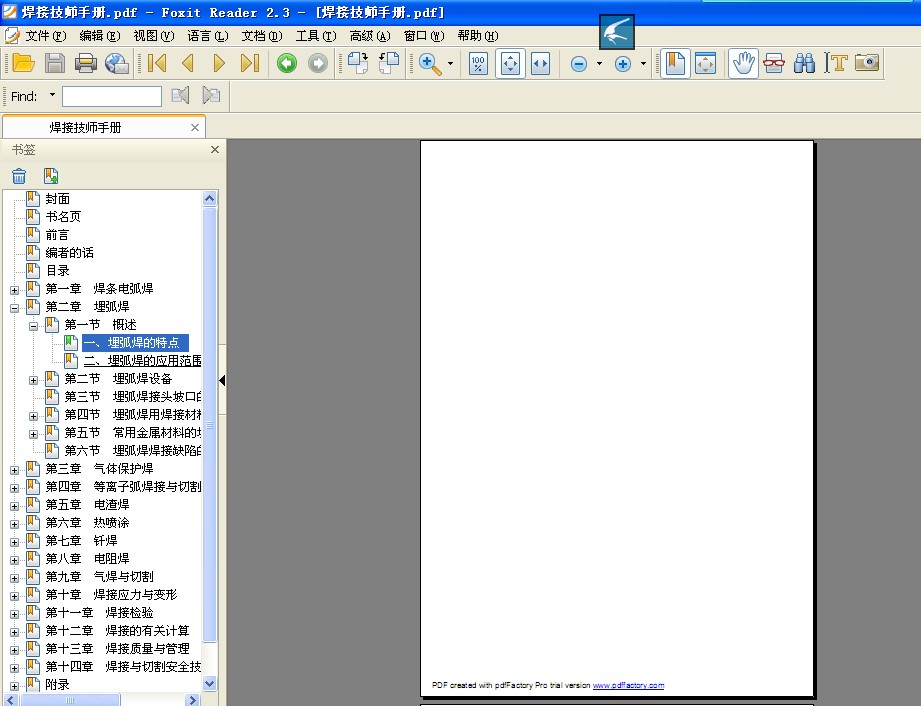This screenshot has width=921, height=706.
Task: Close the 书签 bookmarks panel
Action: click(x=215, y=150)
